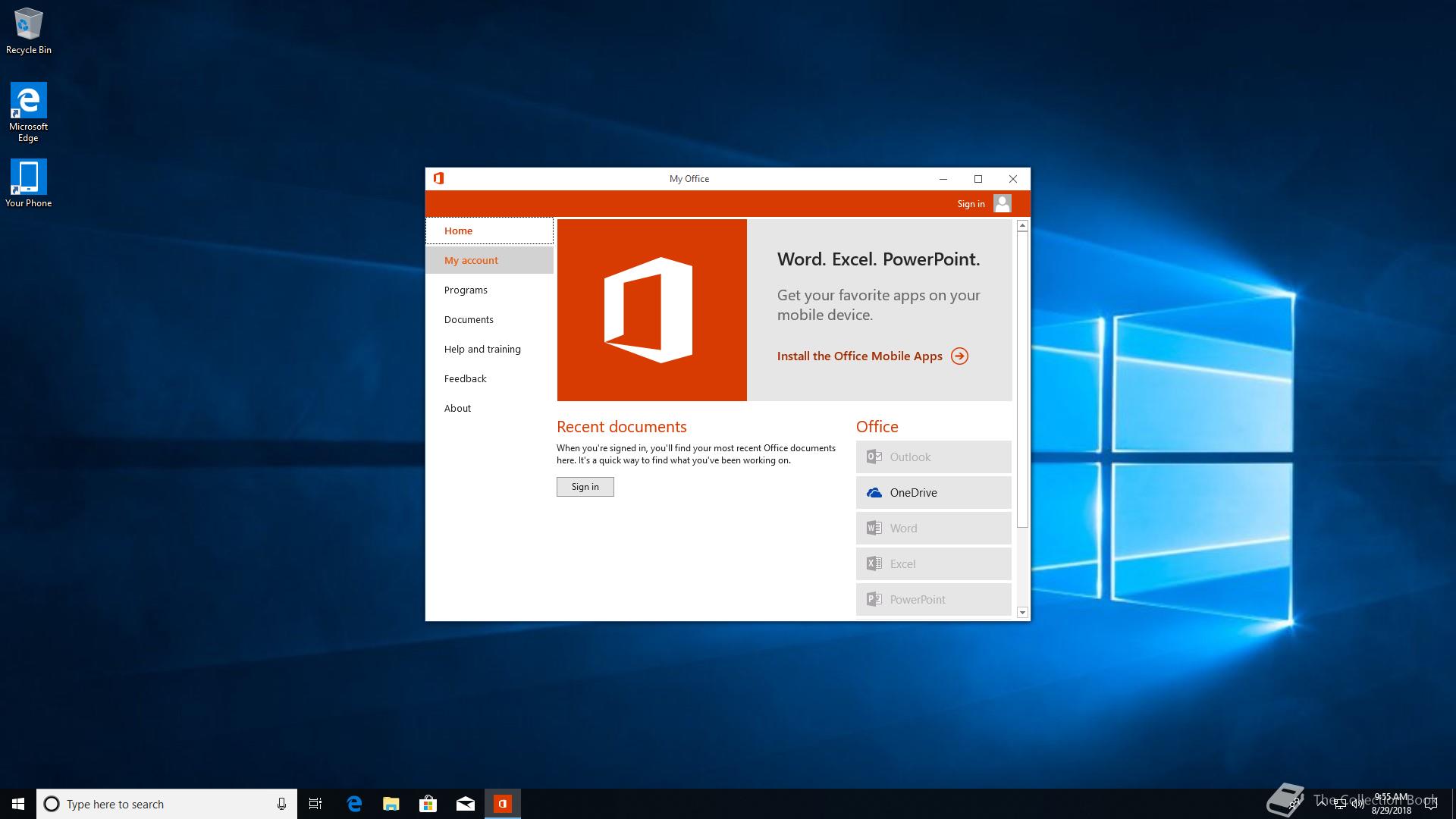Launch Edge from the taskbar
The width and height of the screenshot is (1456, 819).
(x=354, y=804)
